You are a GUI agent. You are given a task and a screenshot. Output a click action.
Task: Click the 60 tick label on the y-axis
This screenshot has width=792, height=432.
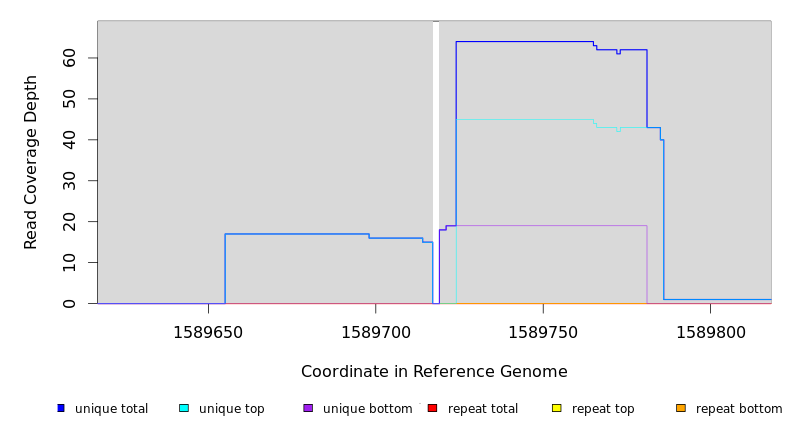coord(69,58)
